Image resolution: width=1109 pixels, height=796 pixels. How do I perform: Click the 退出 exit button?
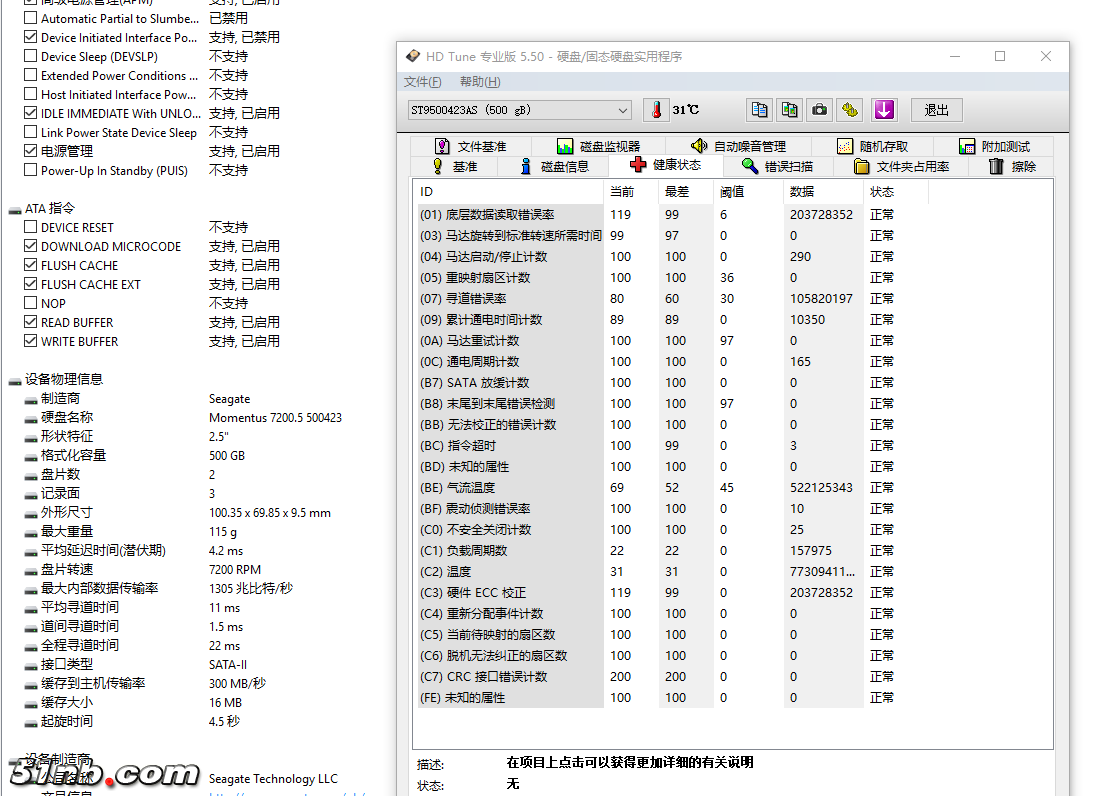[936, 110]
